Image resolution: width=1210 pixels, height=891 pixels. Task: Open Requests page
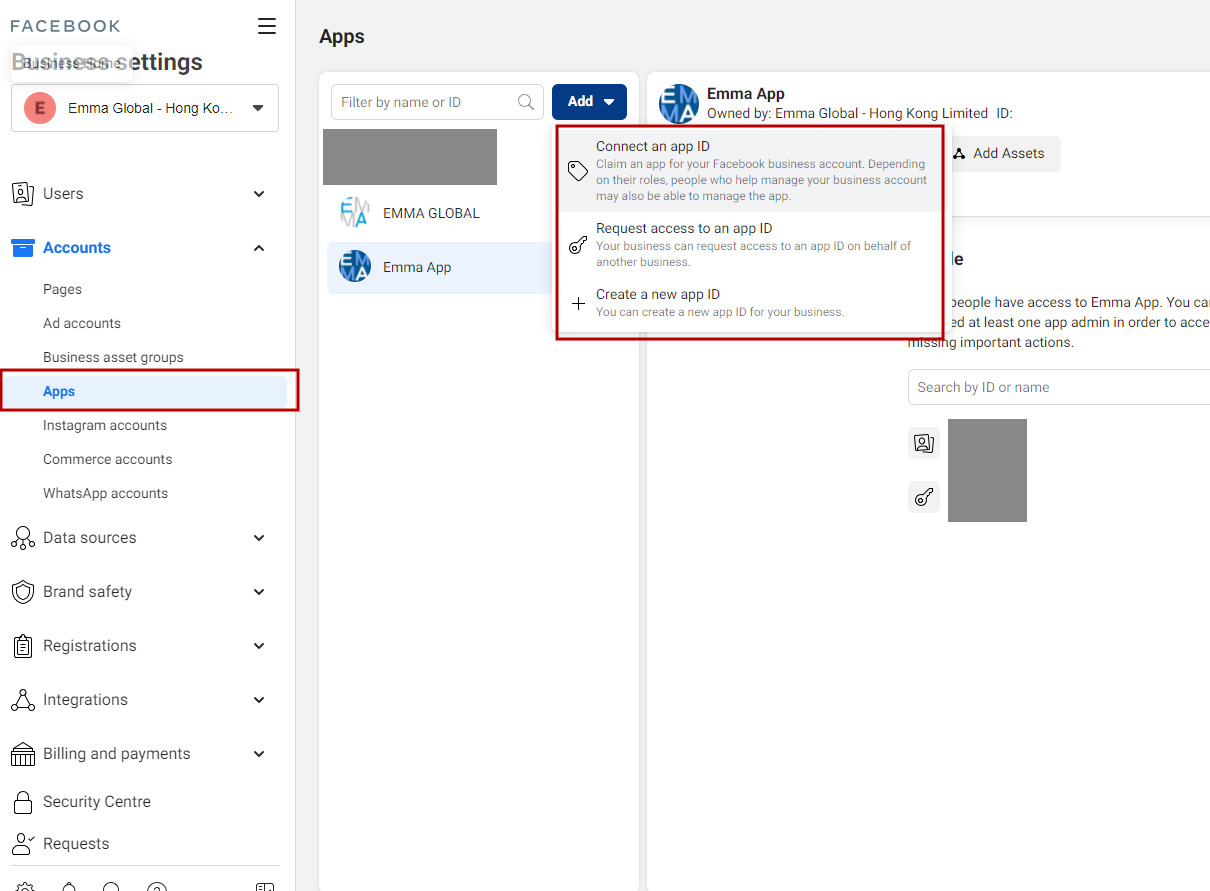tap(76, 844)
